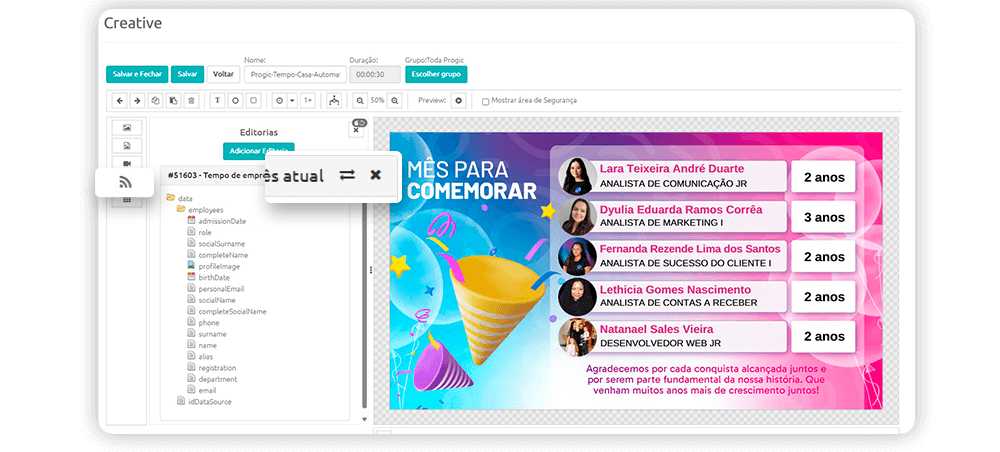Screen dimensions: 1000x452
Task: Click the #51603 - Tempo de empresa header
Action: pyautogui.click(x=214, y=175)
